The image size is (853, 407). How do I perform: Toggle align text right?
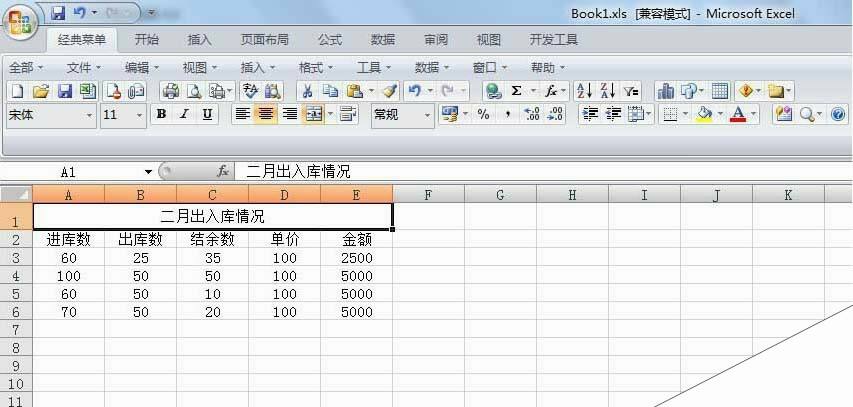(289, 114)
